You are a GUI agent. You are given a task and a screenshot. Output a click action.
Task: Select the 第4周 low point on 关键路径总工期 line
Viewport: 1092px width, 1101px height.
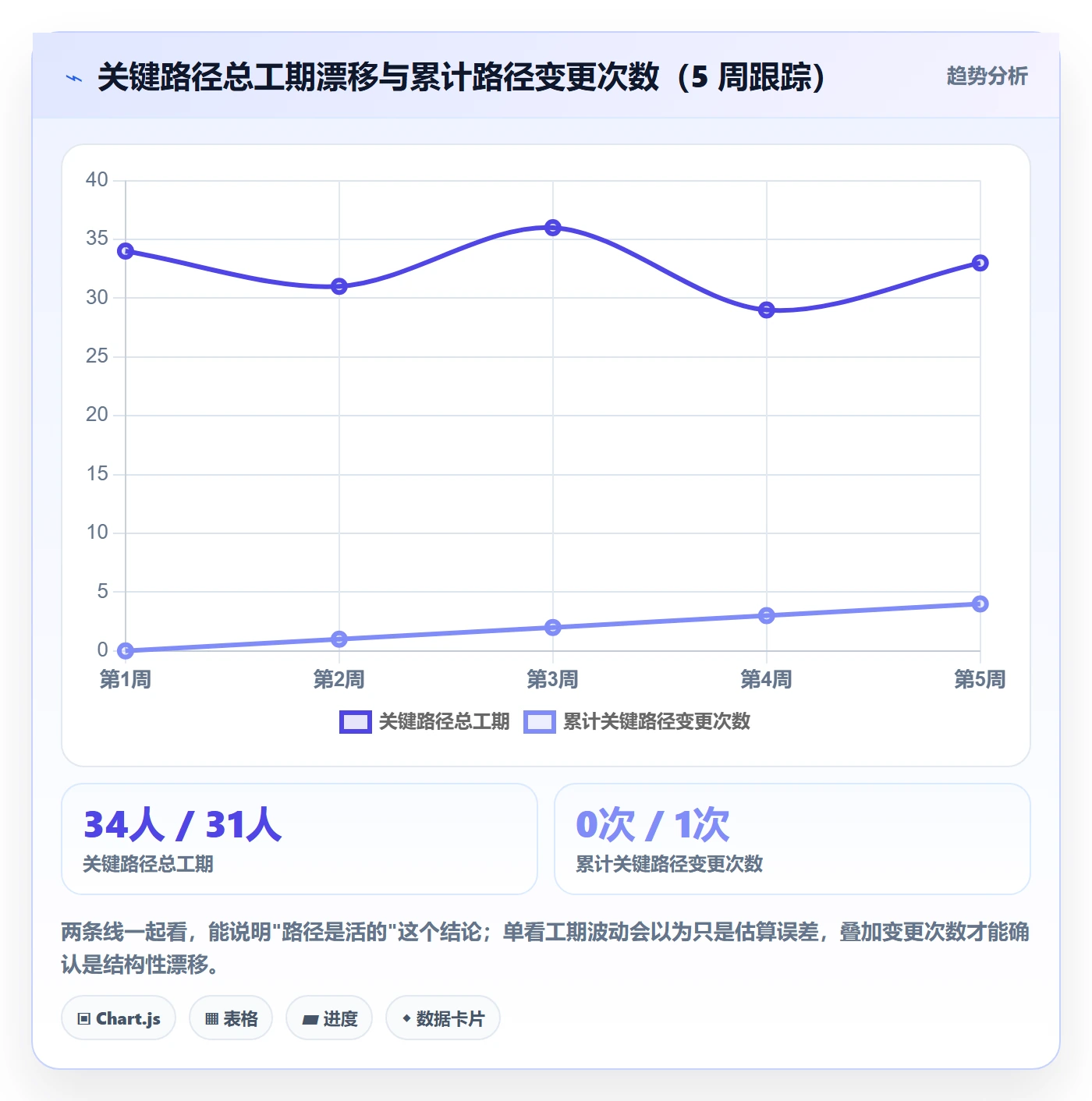point(767,310)
